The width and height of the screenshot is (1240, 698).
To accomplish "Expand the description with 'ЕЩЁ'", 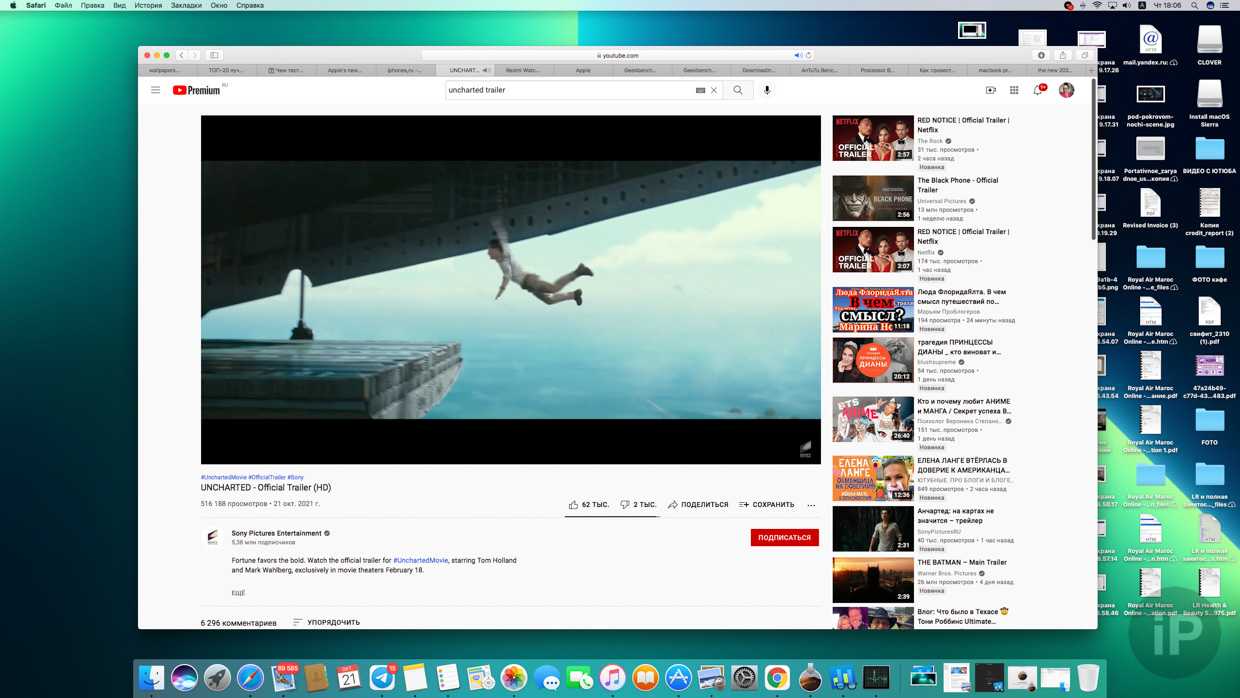I will (238, 593).
